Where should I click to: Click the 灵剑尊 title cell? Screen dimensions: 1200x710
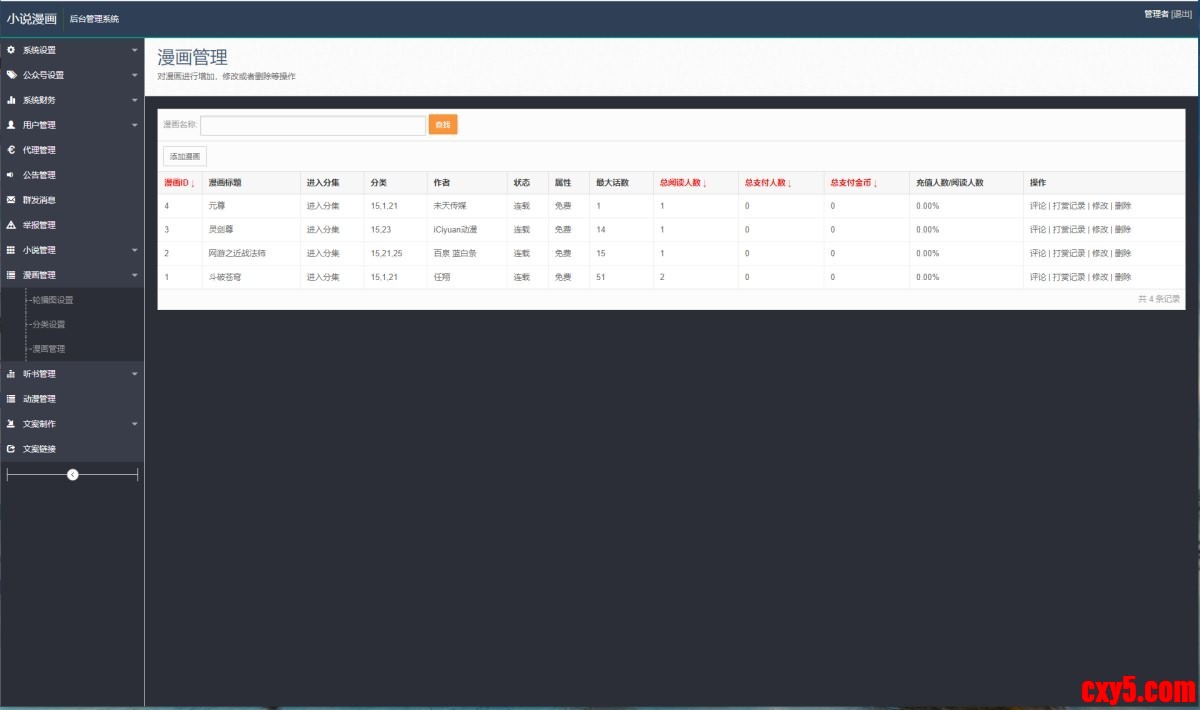221,230
